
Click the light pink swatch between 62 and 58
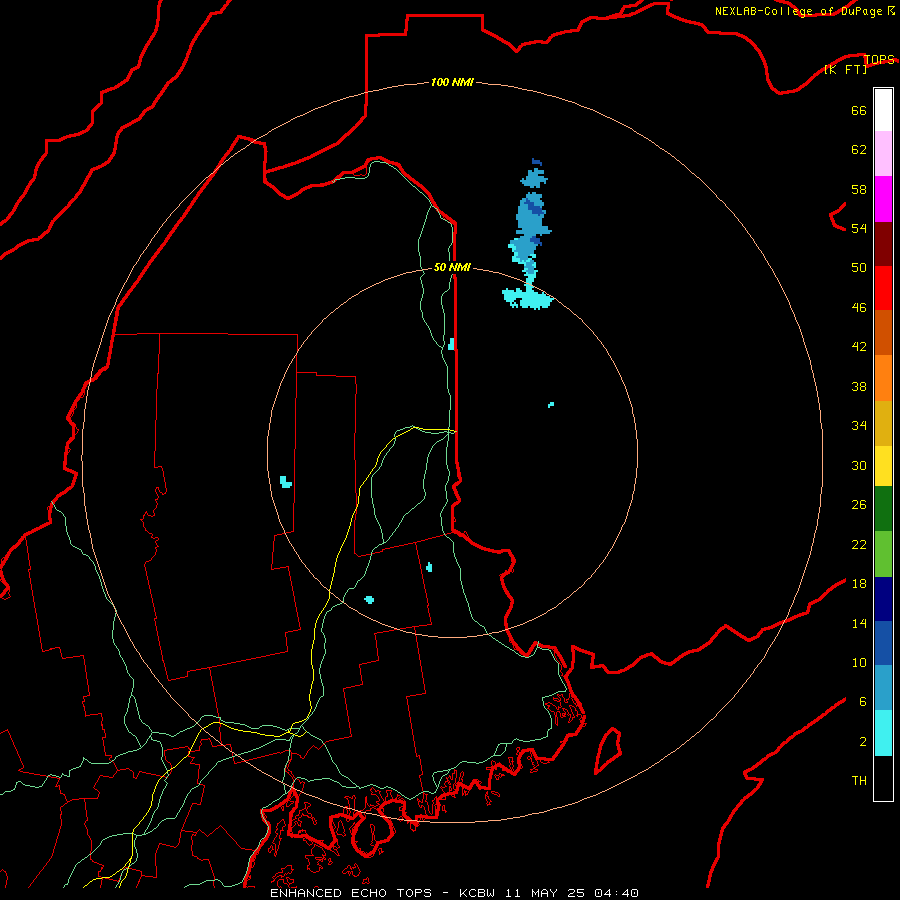pyautogui.click(x=883, y=154)
